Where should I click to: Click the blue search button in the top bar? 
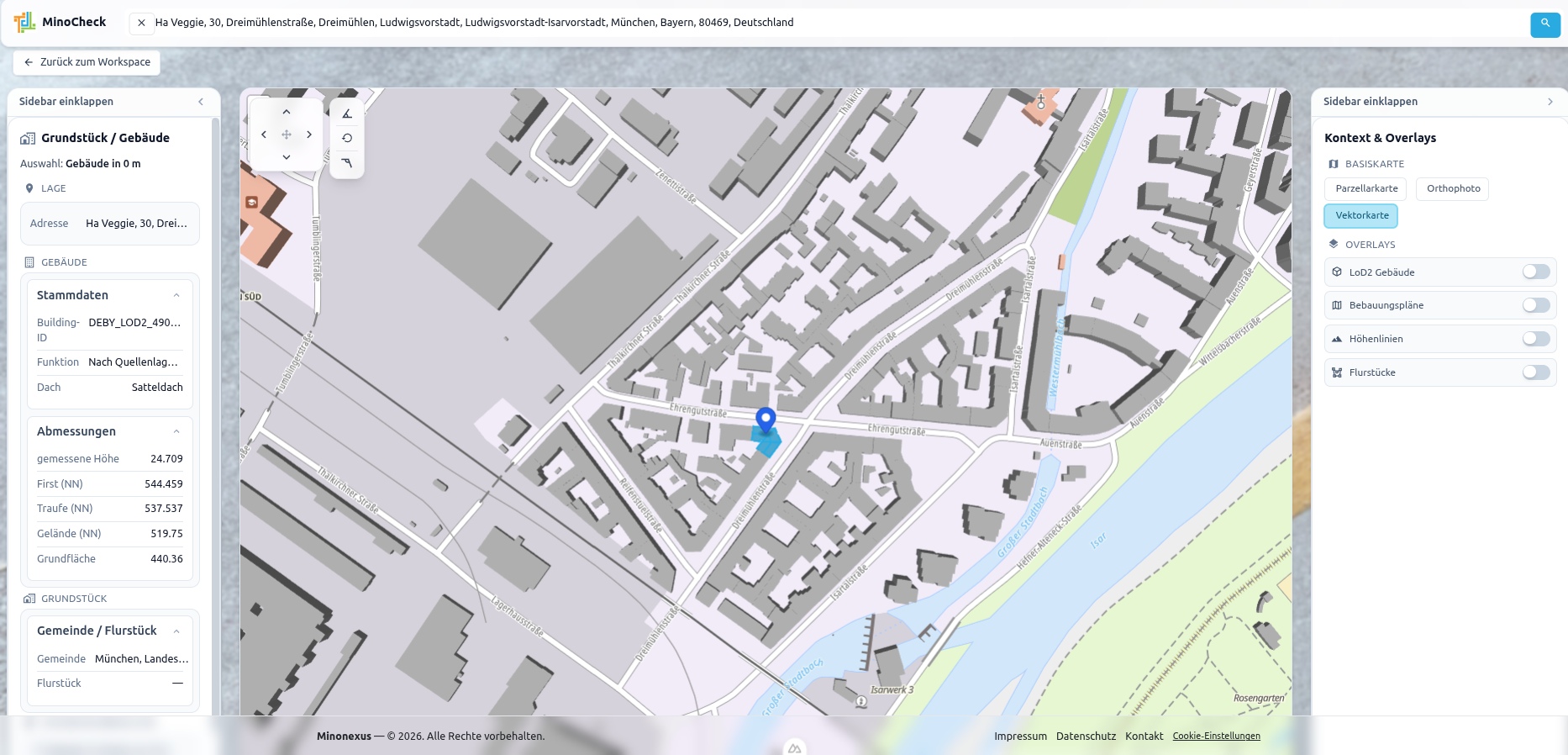pyautogui.click(x=1544, y=24)
